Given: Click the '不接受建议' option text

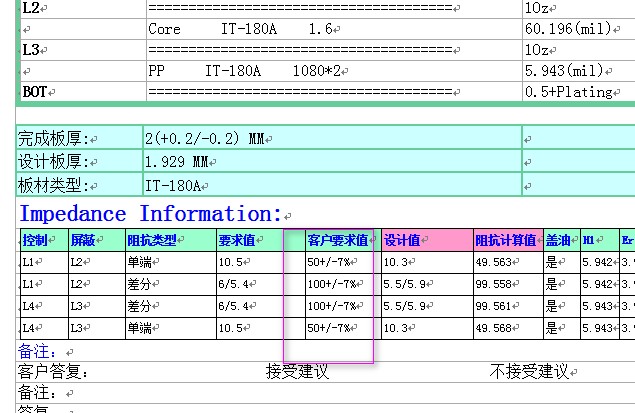Looking at the screenshot, I should [529, 371].
